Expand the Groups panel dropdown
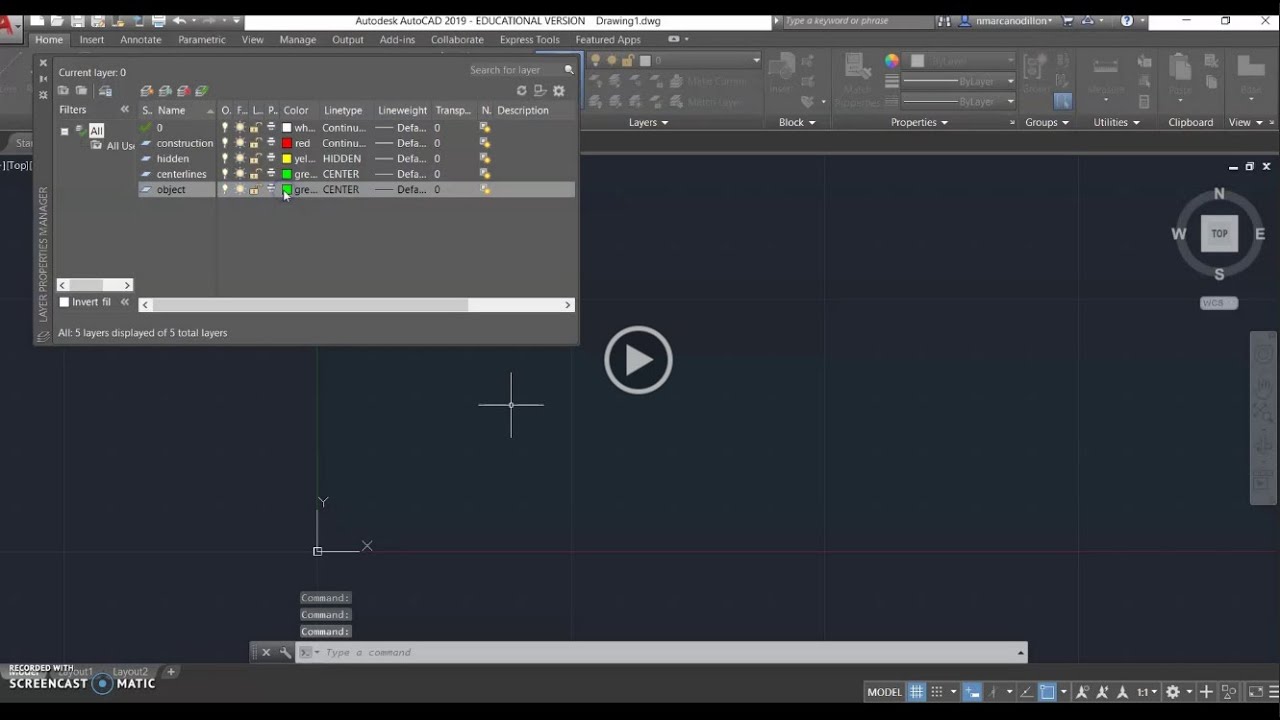This screenshot has height=720, width=1280. click(x=1047, y=122)
